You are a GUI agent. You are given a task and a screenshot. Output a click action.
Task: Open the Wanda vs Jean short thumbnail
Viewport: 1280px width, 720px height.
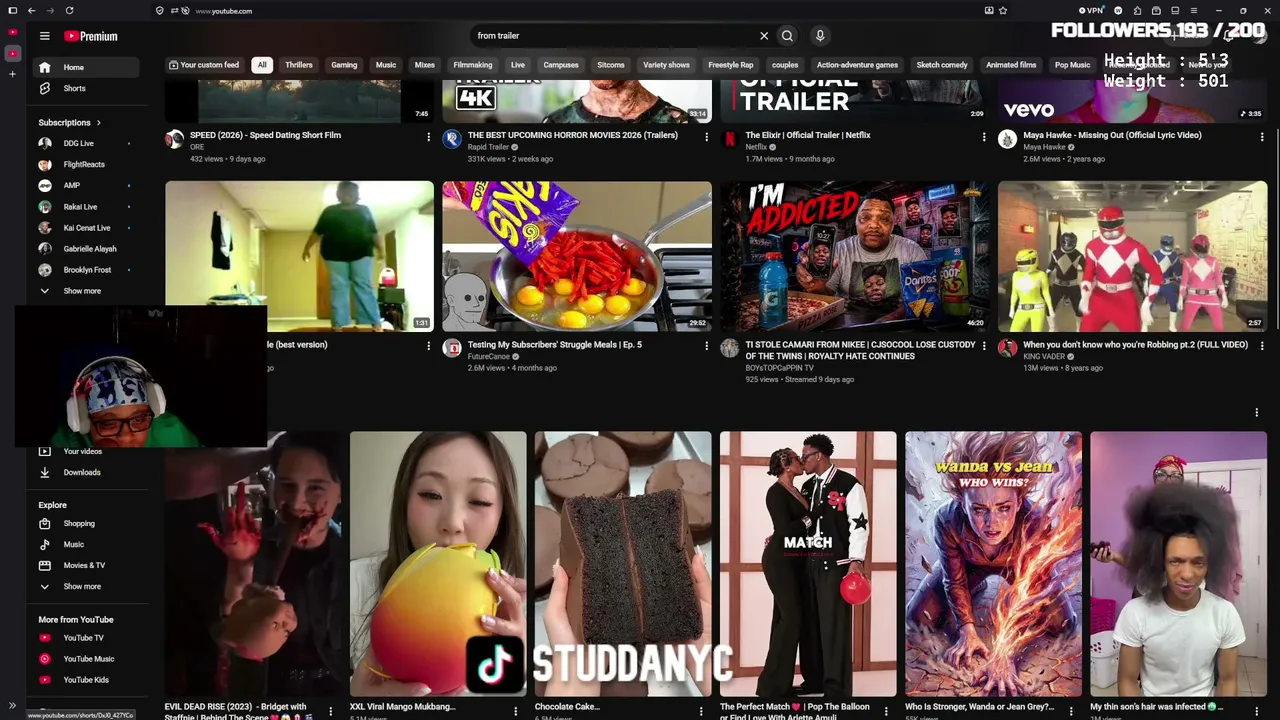point(993,564)
